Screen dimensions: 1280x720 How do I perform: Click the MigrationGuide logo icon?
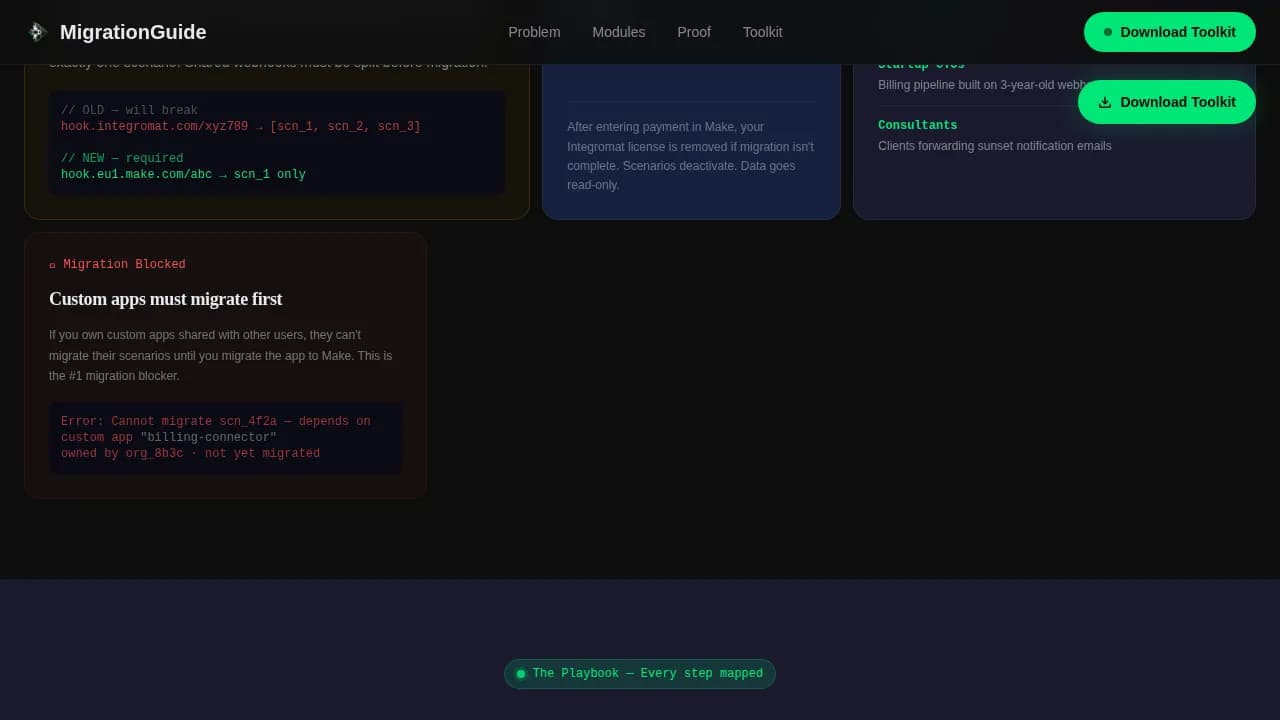(37, 32)
